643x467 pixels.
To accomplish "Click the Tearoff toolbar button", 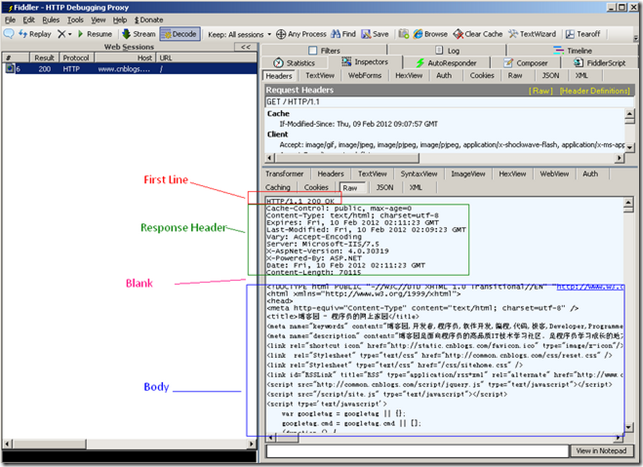I will coord(583,34).
